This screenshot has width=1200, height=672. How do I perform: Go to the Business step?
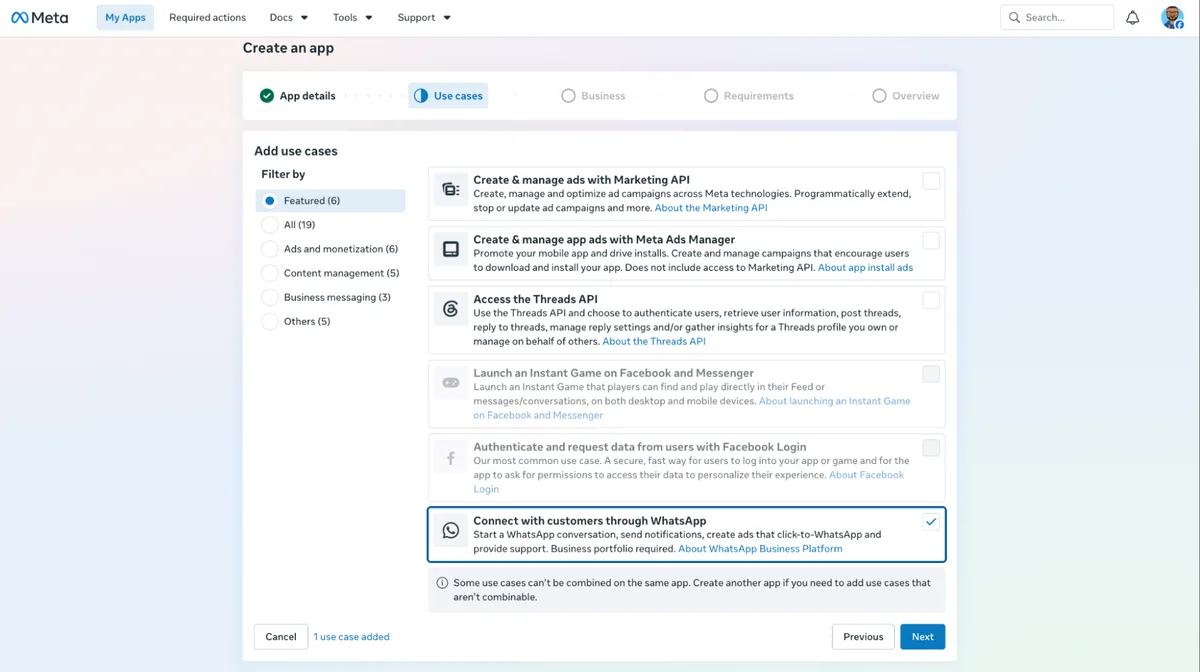[593, 96]
